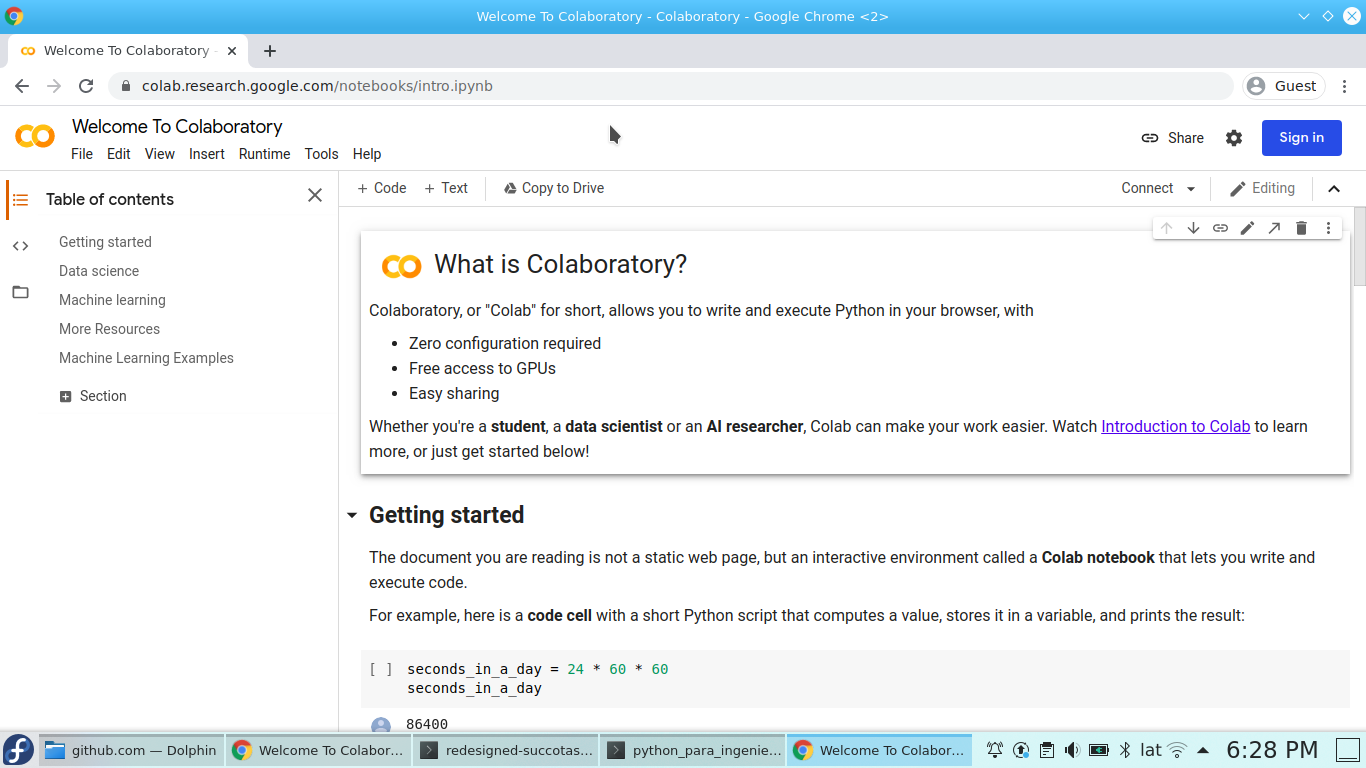
Task: Reload the page in Chrome
Action: (86, 86)
